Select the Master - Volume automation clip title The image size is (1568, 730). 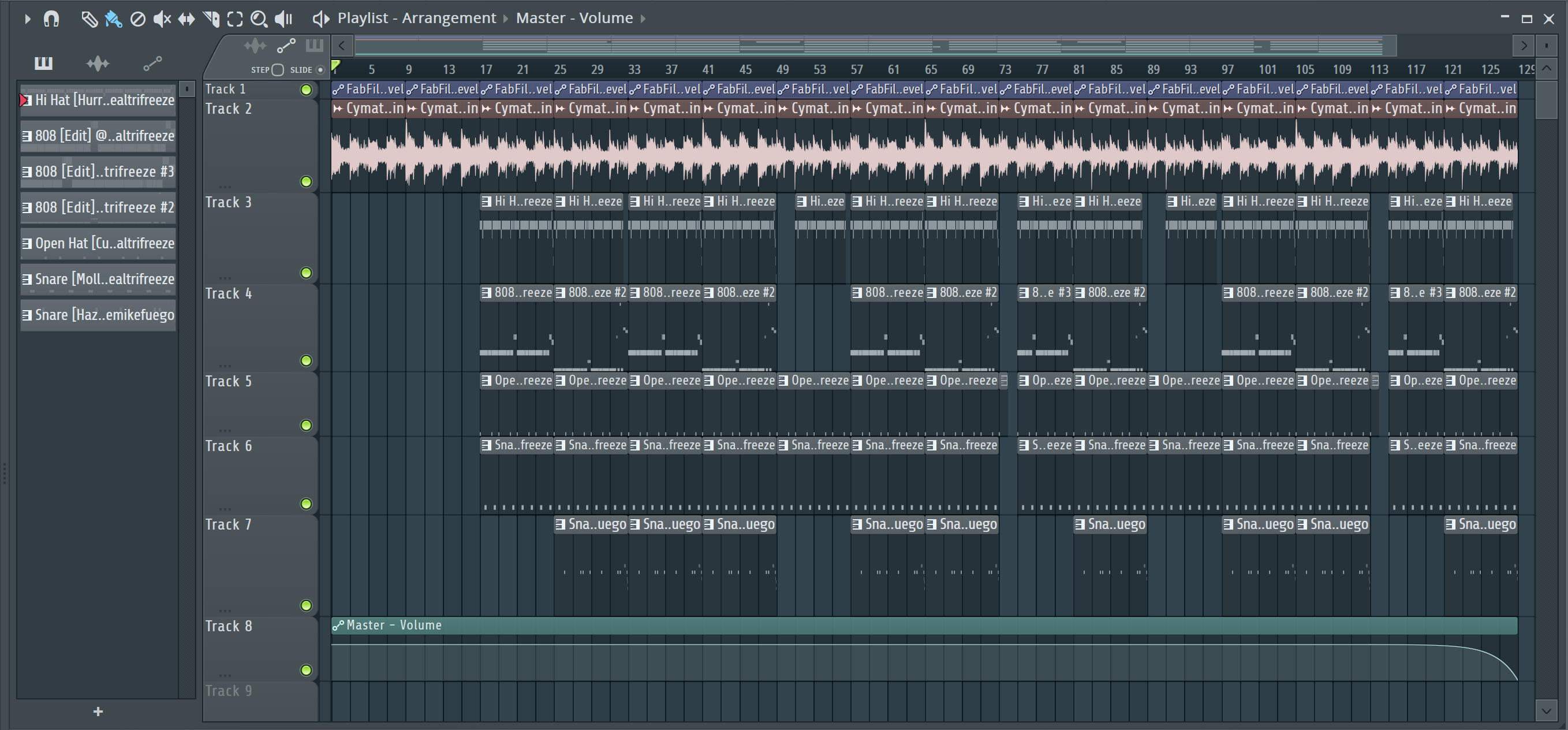394,625
